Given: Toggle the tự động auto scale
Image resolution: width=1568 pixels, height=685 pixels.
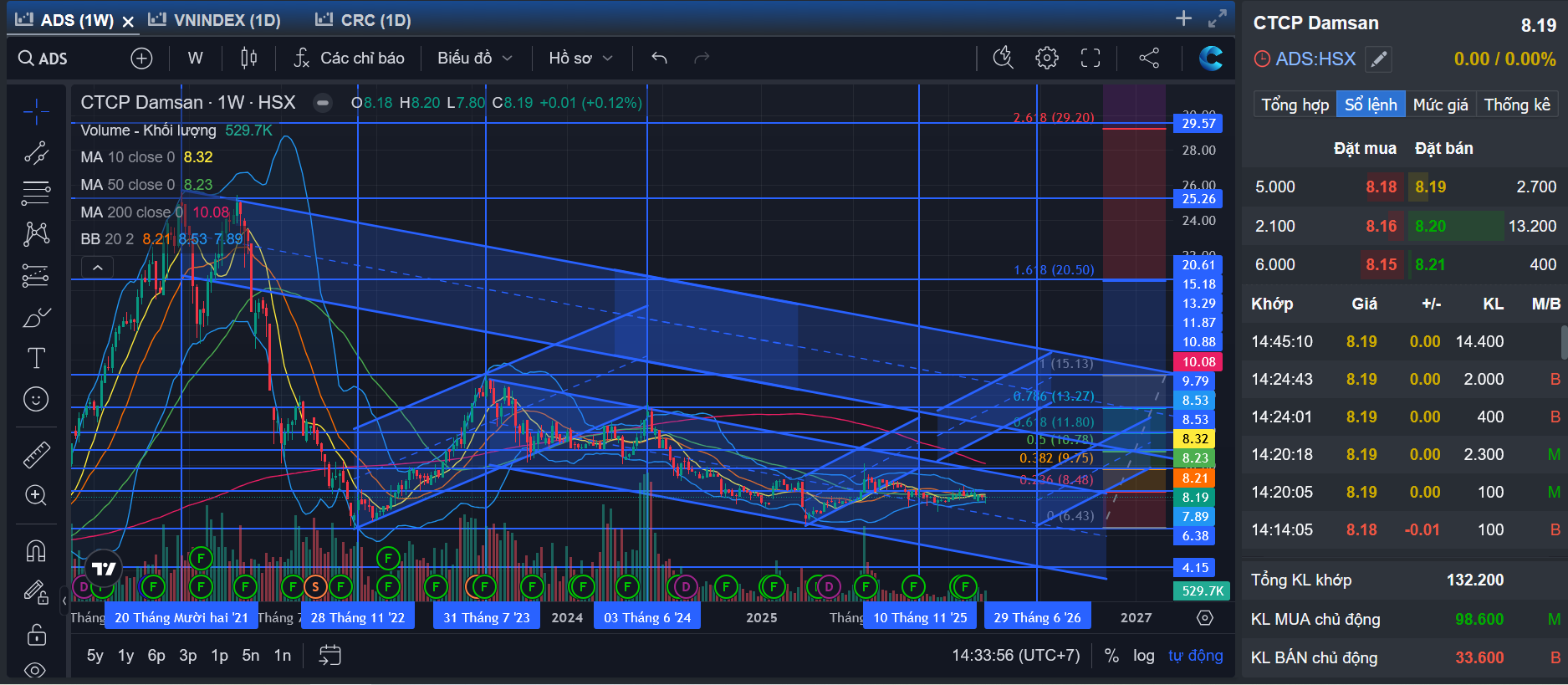Looking at the screenshot, I should (1195, 656).
